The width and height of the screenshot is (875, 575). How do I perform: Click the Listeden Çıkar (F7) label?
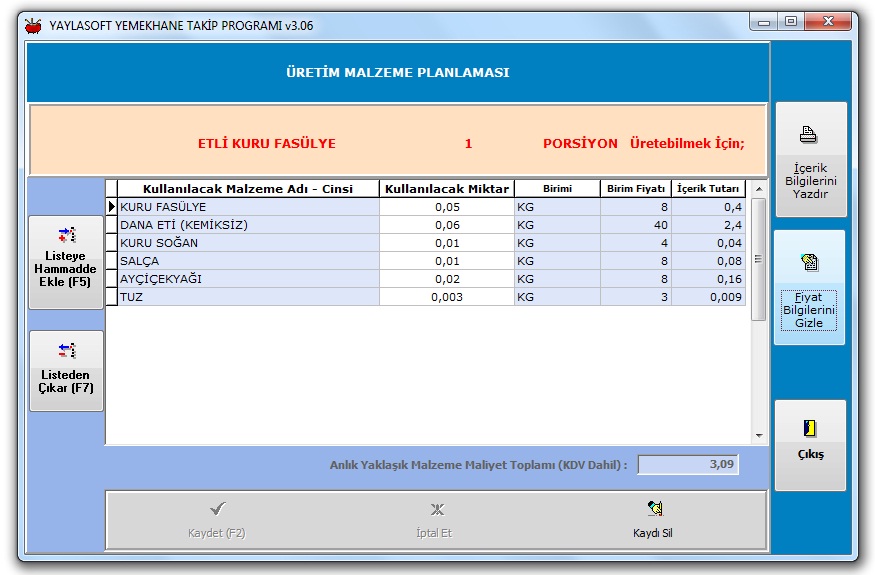(x=66, y=381)
